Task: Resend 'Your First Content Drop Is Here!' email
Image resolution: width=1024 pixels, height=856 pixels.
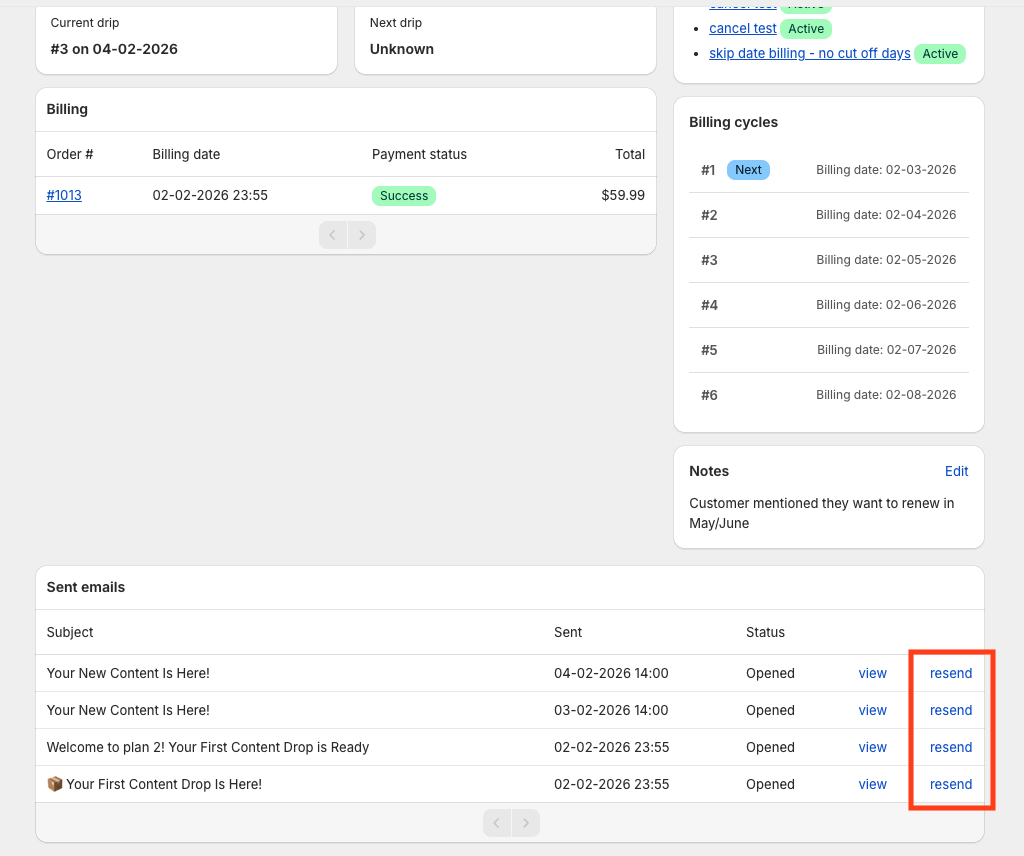Action: pos(950,785)
